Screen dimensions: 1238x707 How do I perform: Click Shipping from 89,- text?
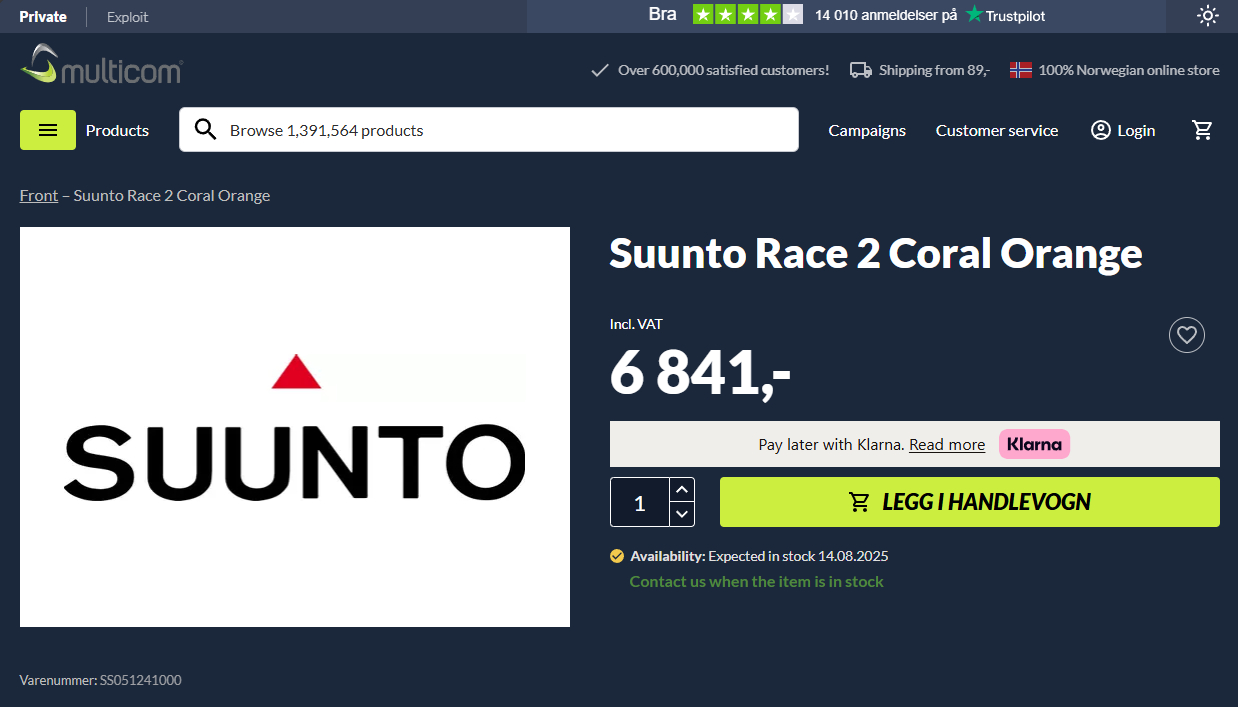tap(934, 70)
